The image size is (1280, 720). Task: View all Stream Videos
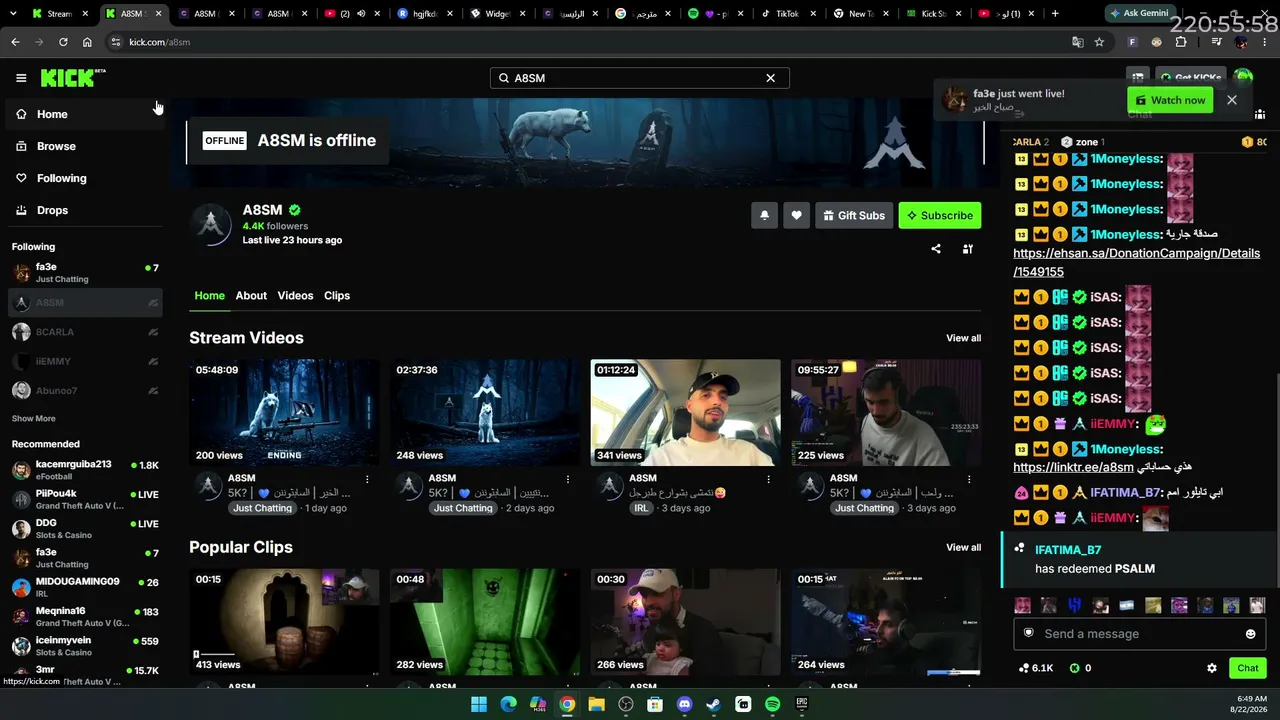click(964, 338)
